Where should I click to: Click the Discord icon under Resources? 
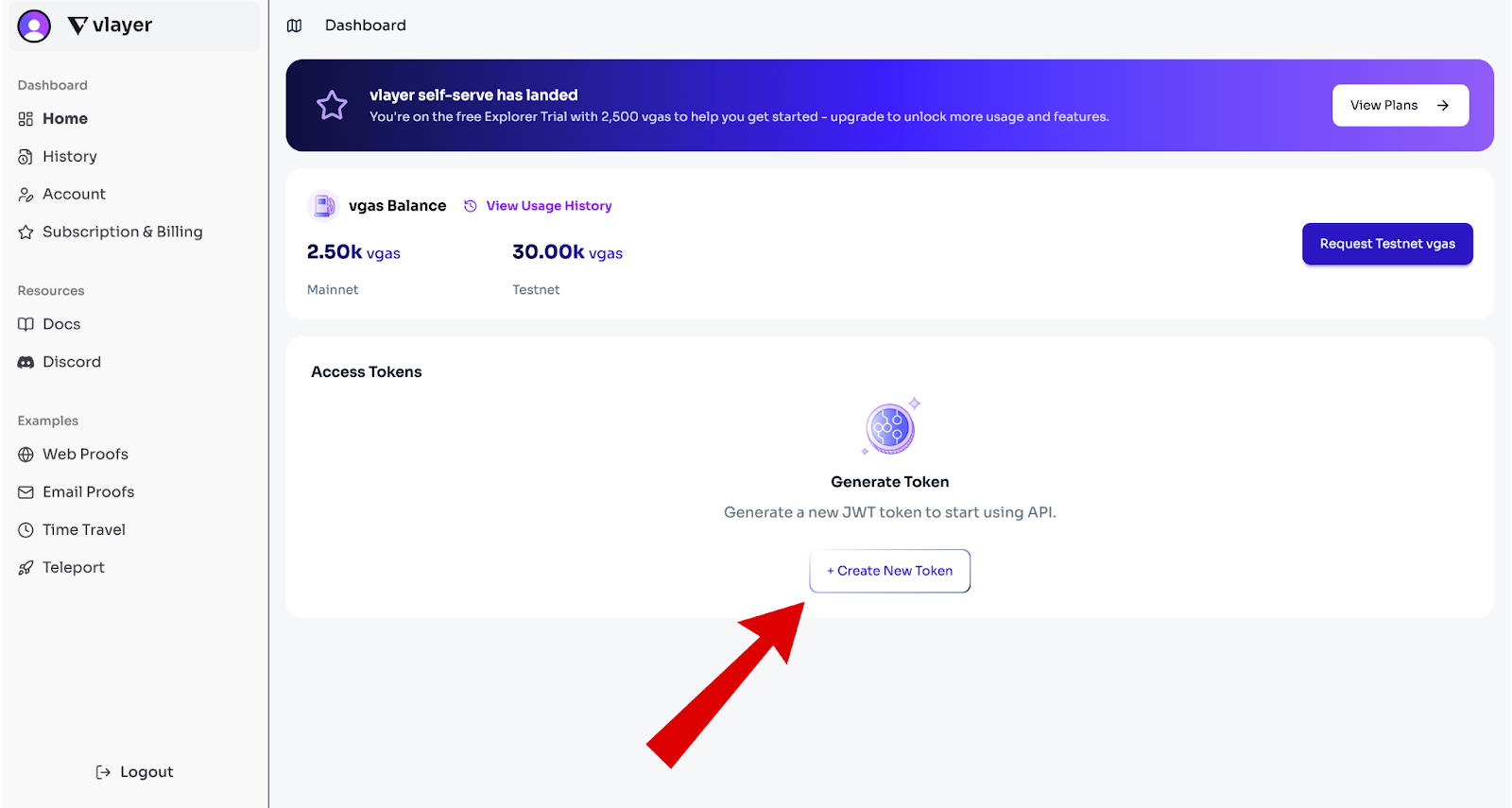coord(26,361)
